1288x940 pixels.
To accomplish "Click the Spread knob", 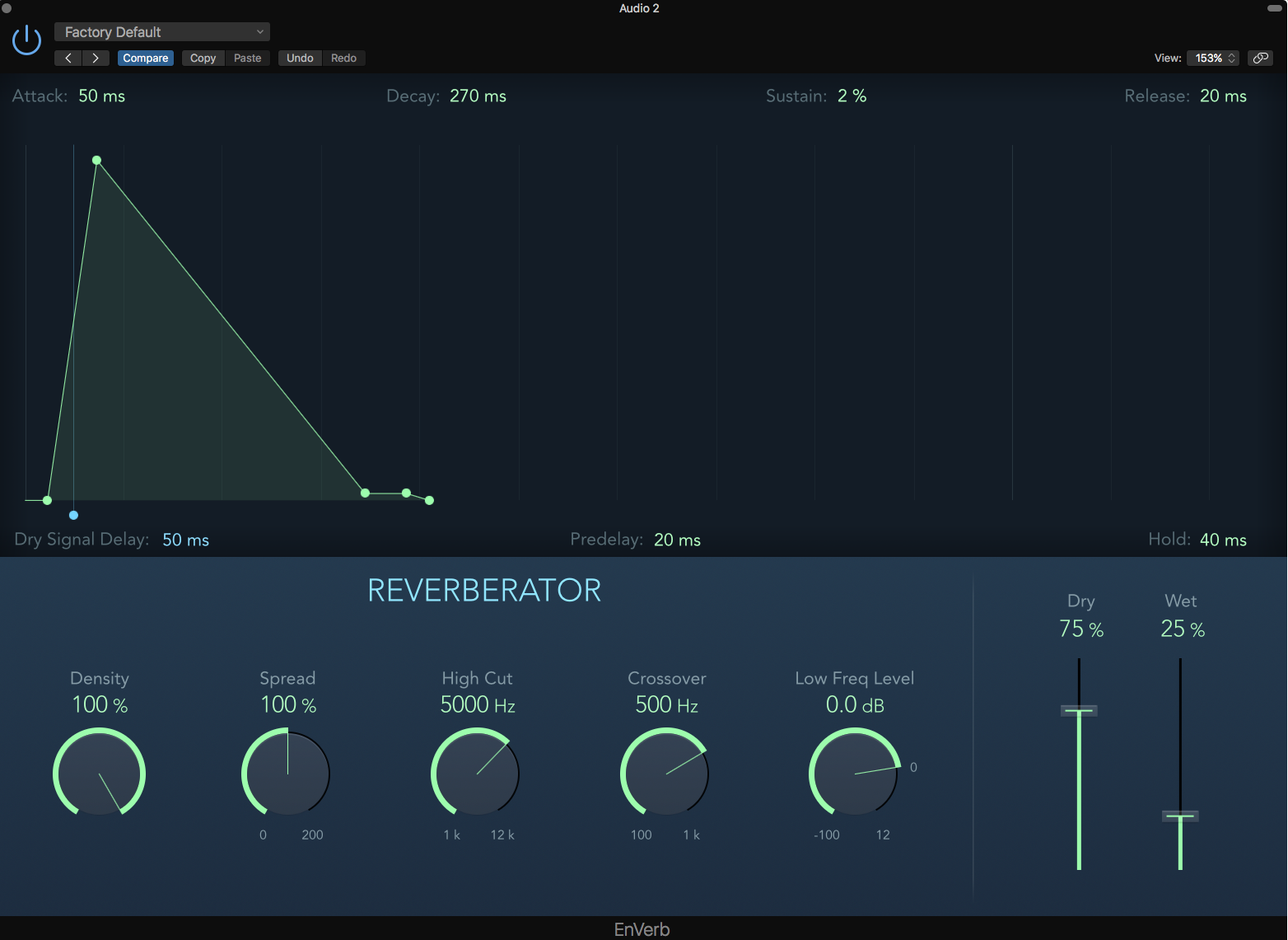I will click(286, 773).
